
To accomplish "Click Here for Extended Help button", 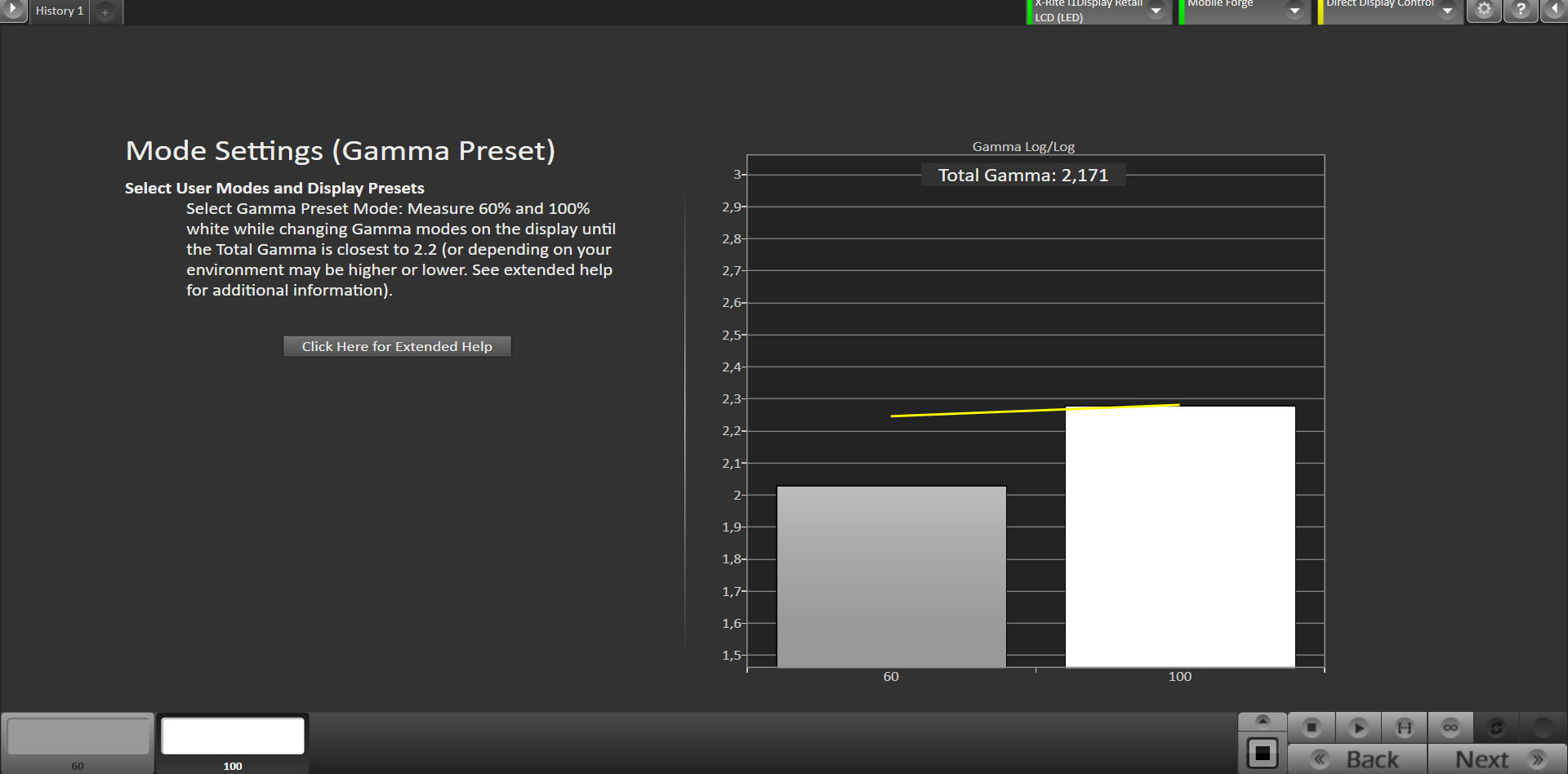I will [397, 346].
